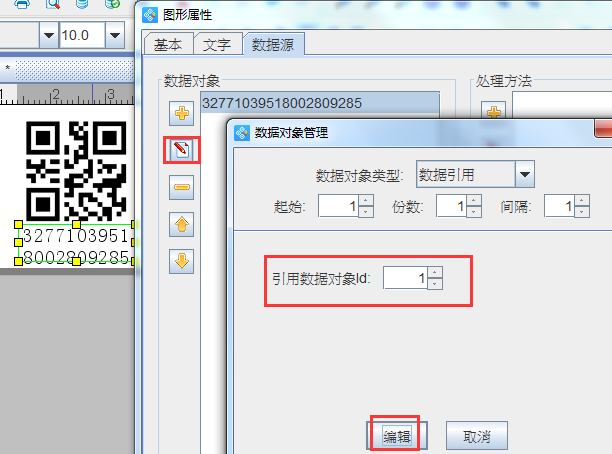Click the 引用数据对象Id input field
Image resolution: width=612 pixels, height=454 pixels.
pos(405,278)
